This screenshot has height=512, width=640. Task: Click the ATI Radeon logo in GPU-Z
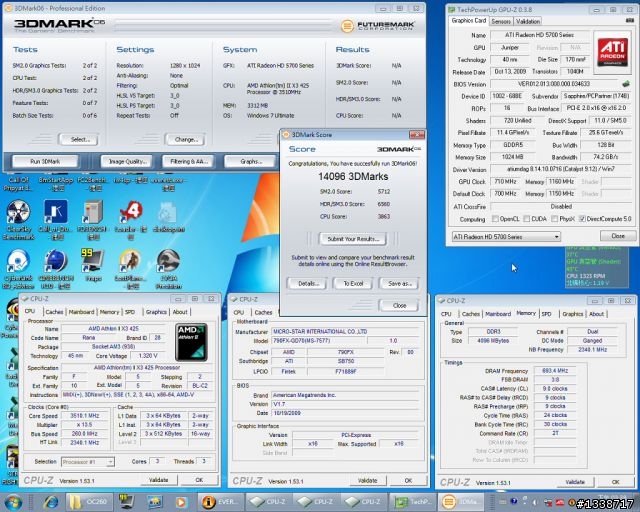pos(612,52)
